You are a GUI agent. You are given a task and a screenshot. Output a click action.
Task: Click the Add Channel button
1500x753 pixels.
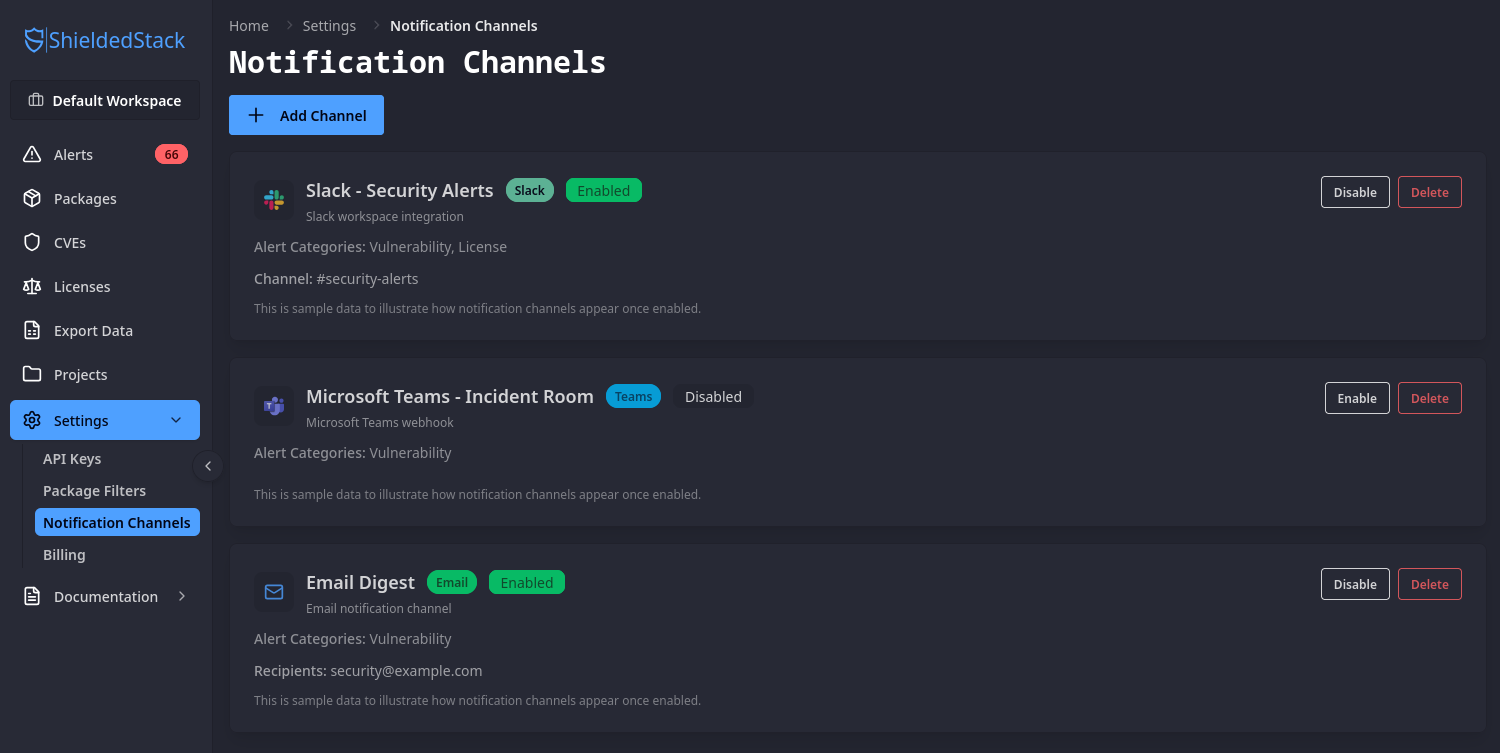click(x=306, y=114)
